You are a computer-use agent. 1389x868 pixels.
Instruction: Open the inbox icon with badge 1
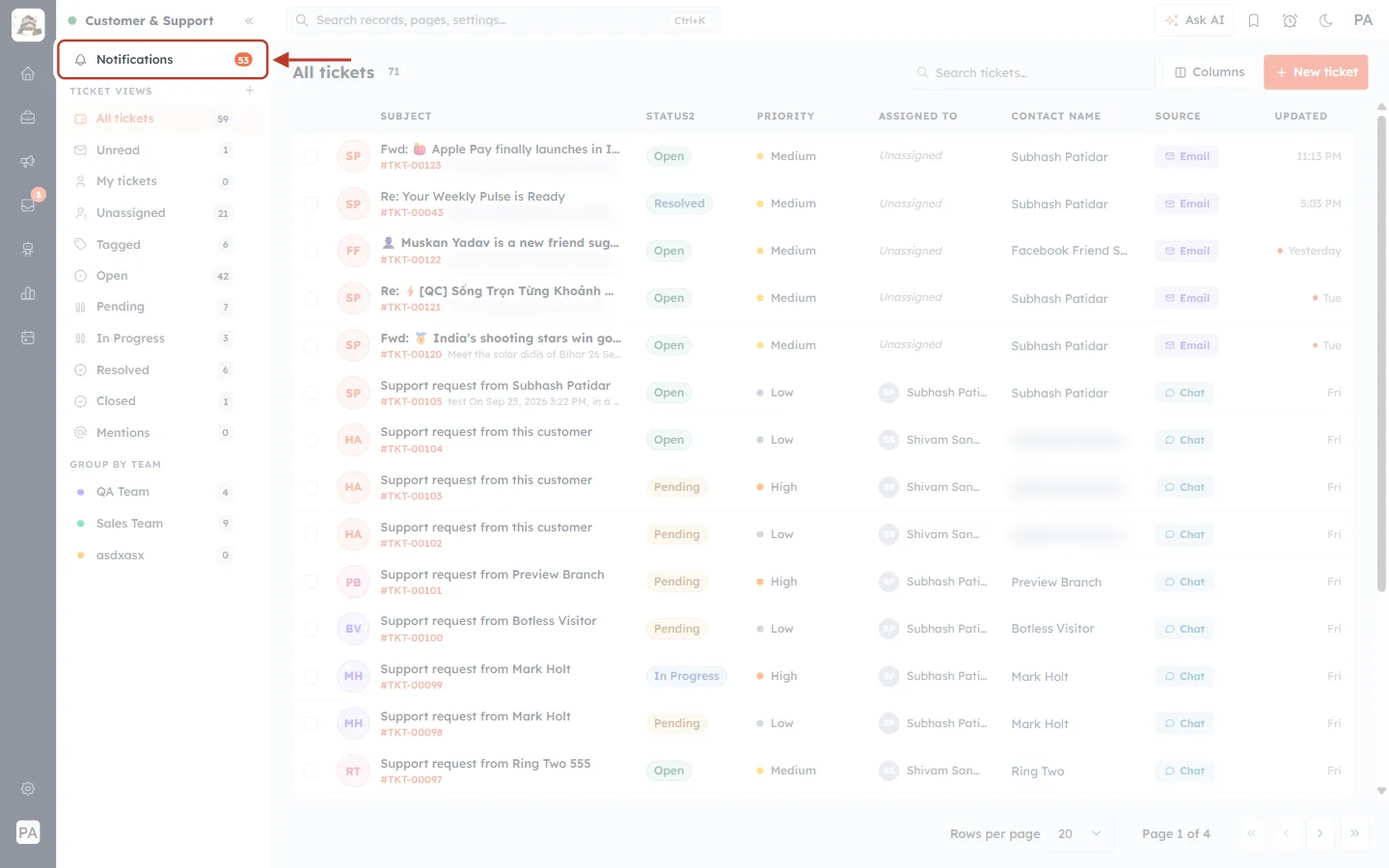[x=28, y=204]
